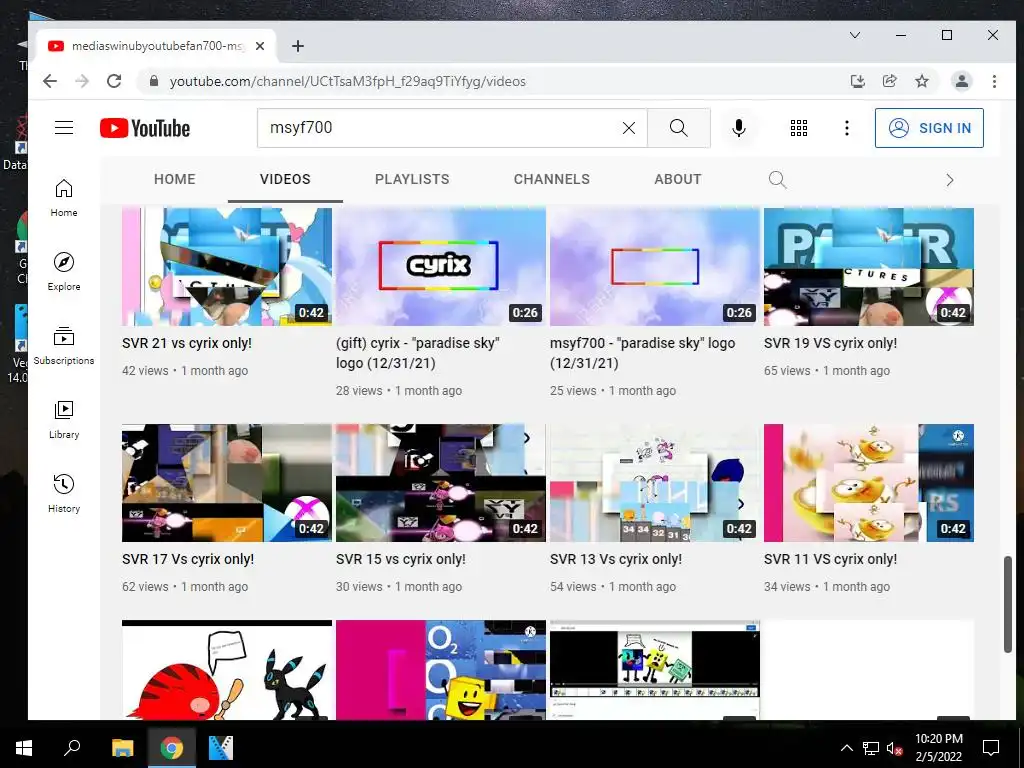
Task: Show more channel tabs arrow
Action: pyautogui.click(x=950, y=180)
